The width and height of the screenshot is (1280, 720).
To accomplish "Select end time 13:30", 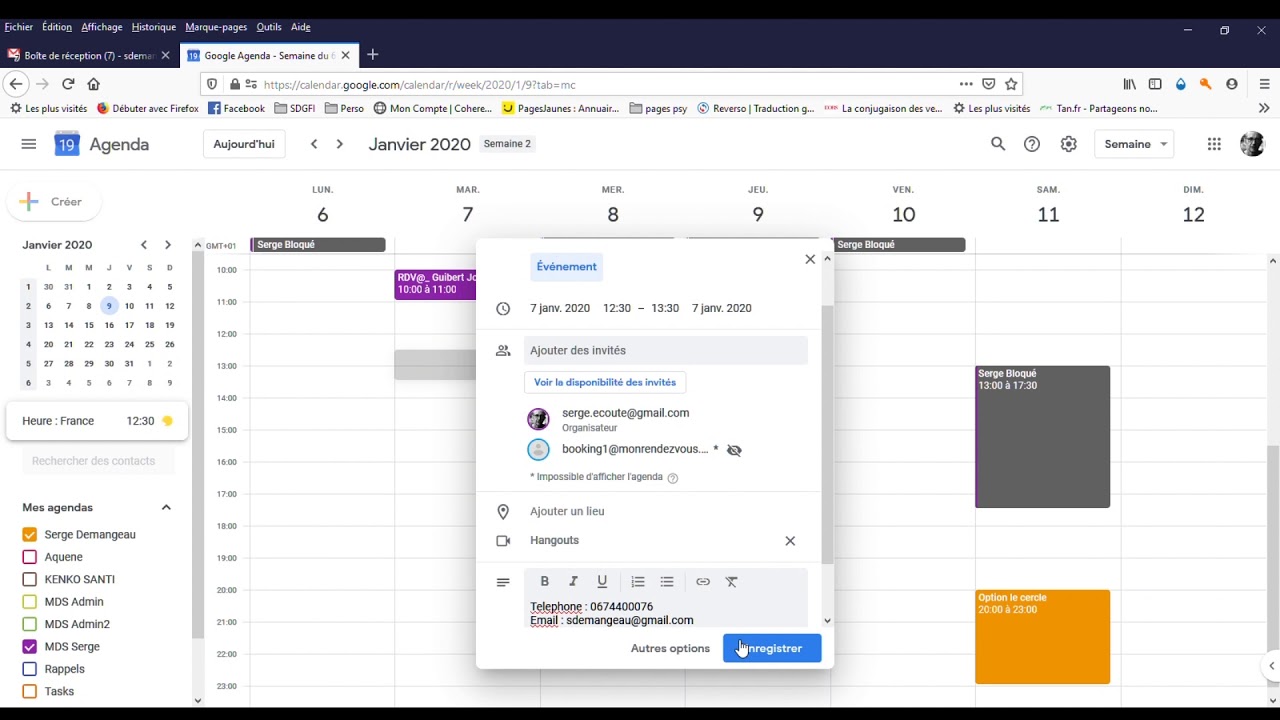I will tap(665, 308).
